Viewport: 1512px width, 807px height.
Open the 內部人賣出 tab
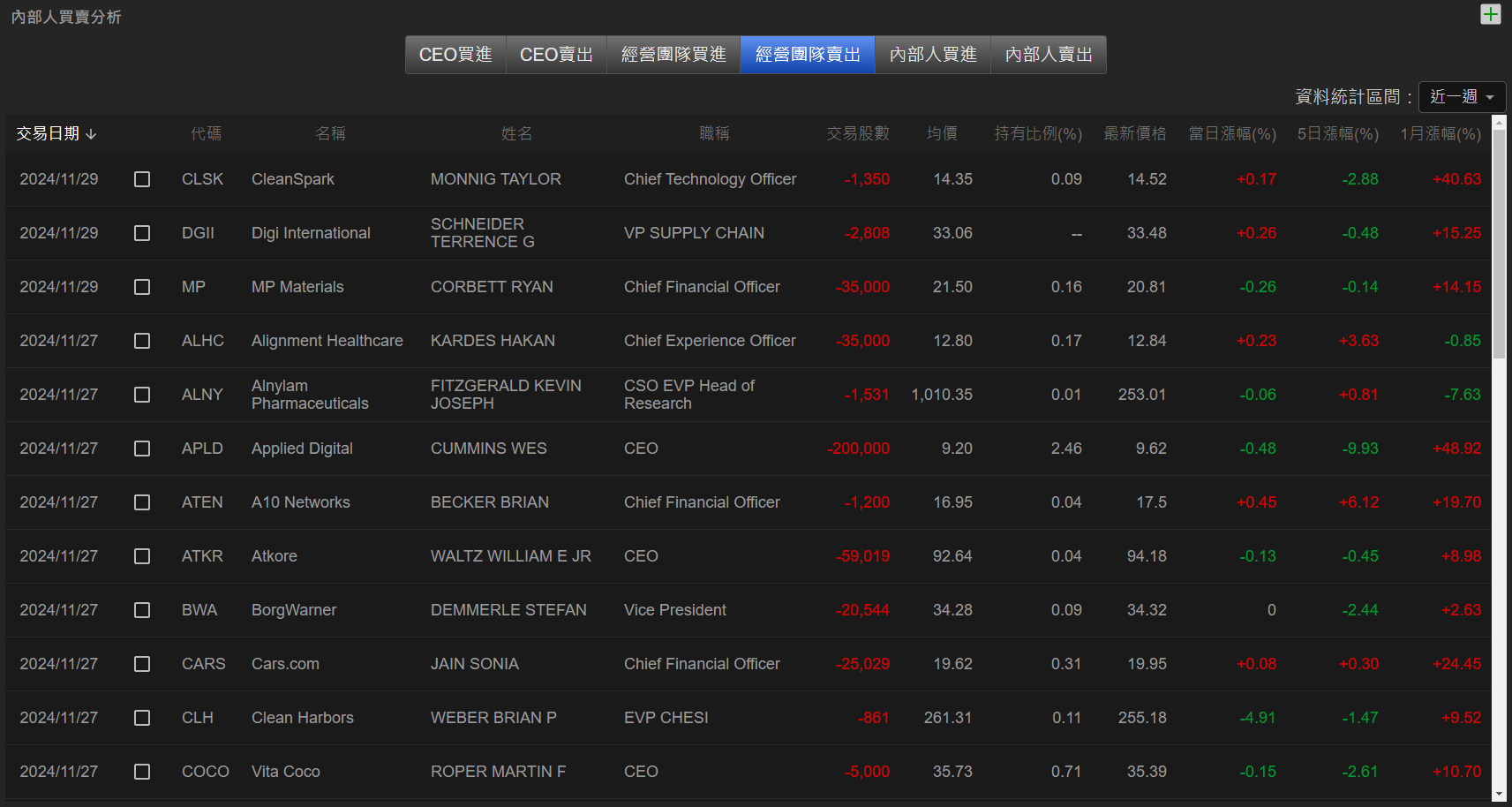tap(1049, 55)
